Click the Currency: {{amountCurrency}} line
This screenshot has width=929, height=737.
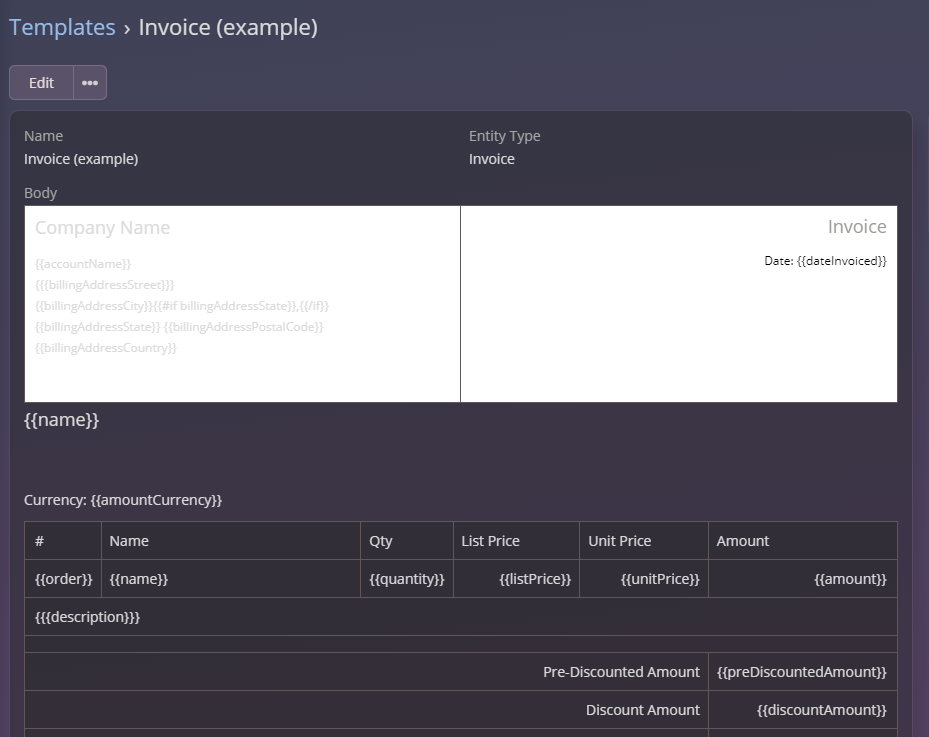[x=123, y=500]
